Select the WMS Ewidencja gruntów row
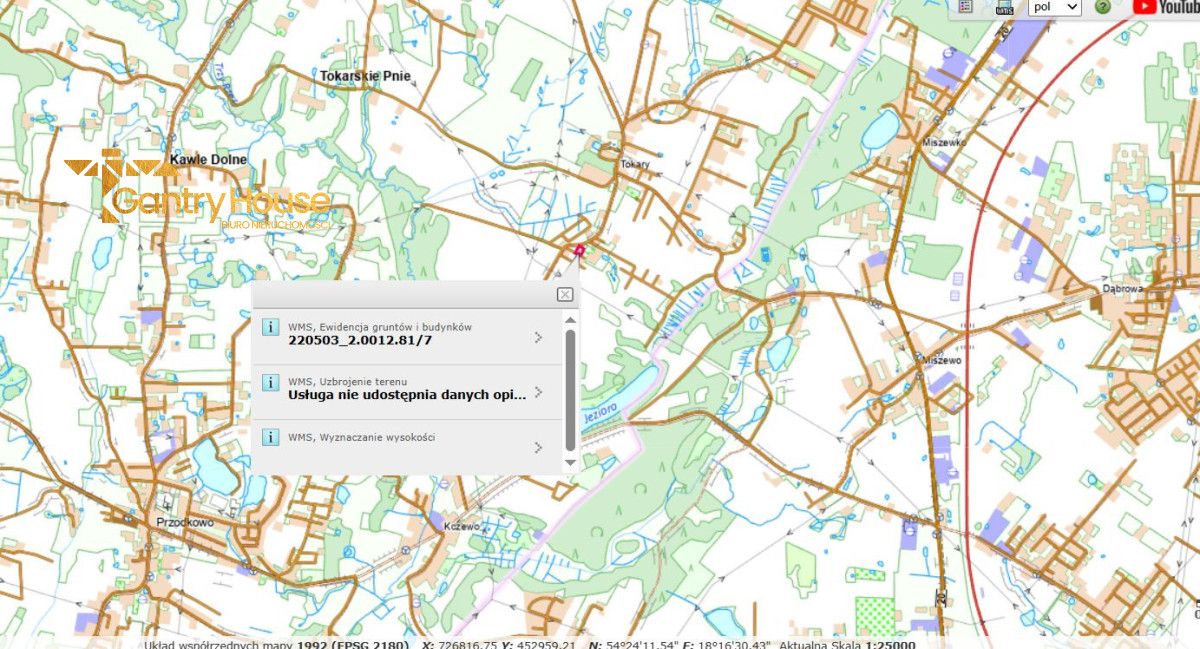The width and height of the screenshot is (1200, 649). coord(400,330)
